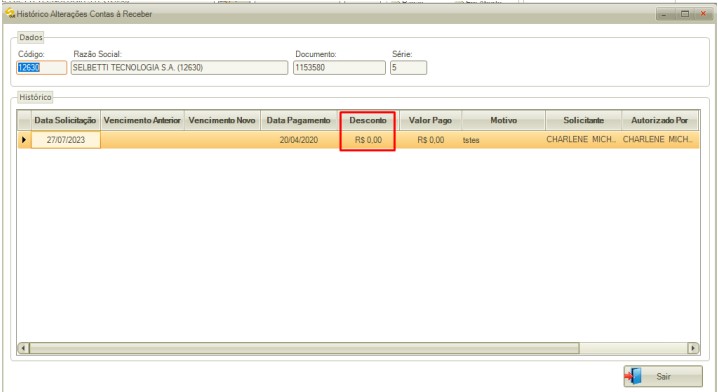Sort by Data Solicitação column header
This screenshot has height=392, width=718.
tap(65, 120)
